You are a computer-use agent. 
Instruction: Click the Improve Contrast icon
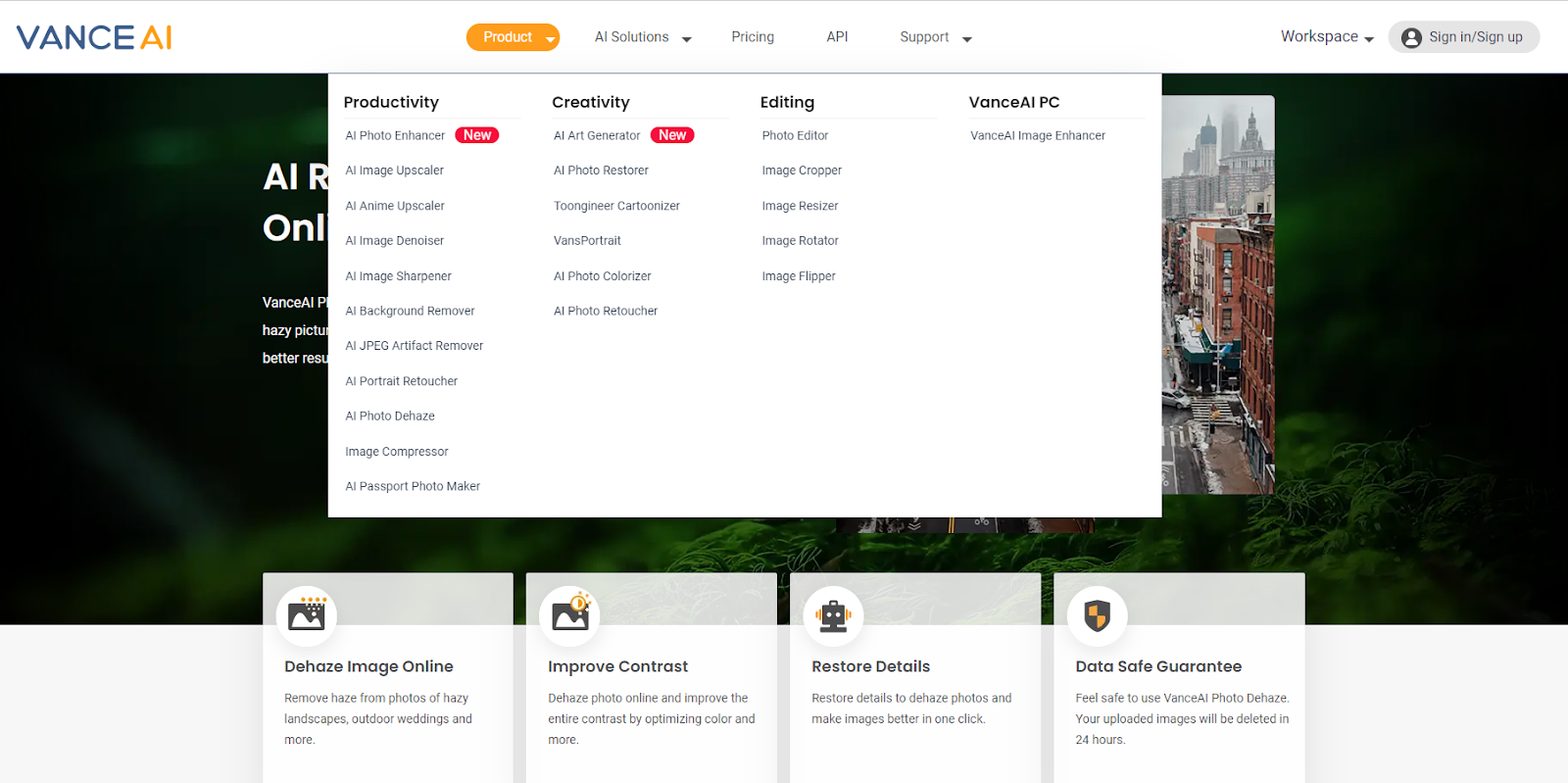[x=570, y=615]
